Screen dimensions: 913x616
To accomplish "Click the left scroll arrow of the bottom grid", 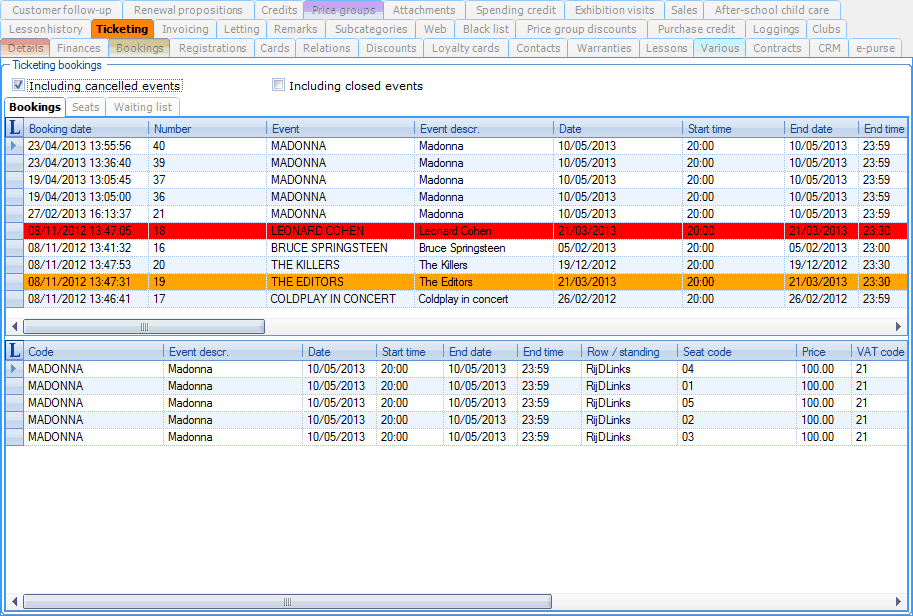I will tap(14, 602).
